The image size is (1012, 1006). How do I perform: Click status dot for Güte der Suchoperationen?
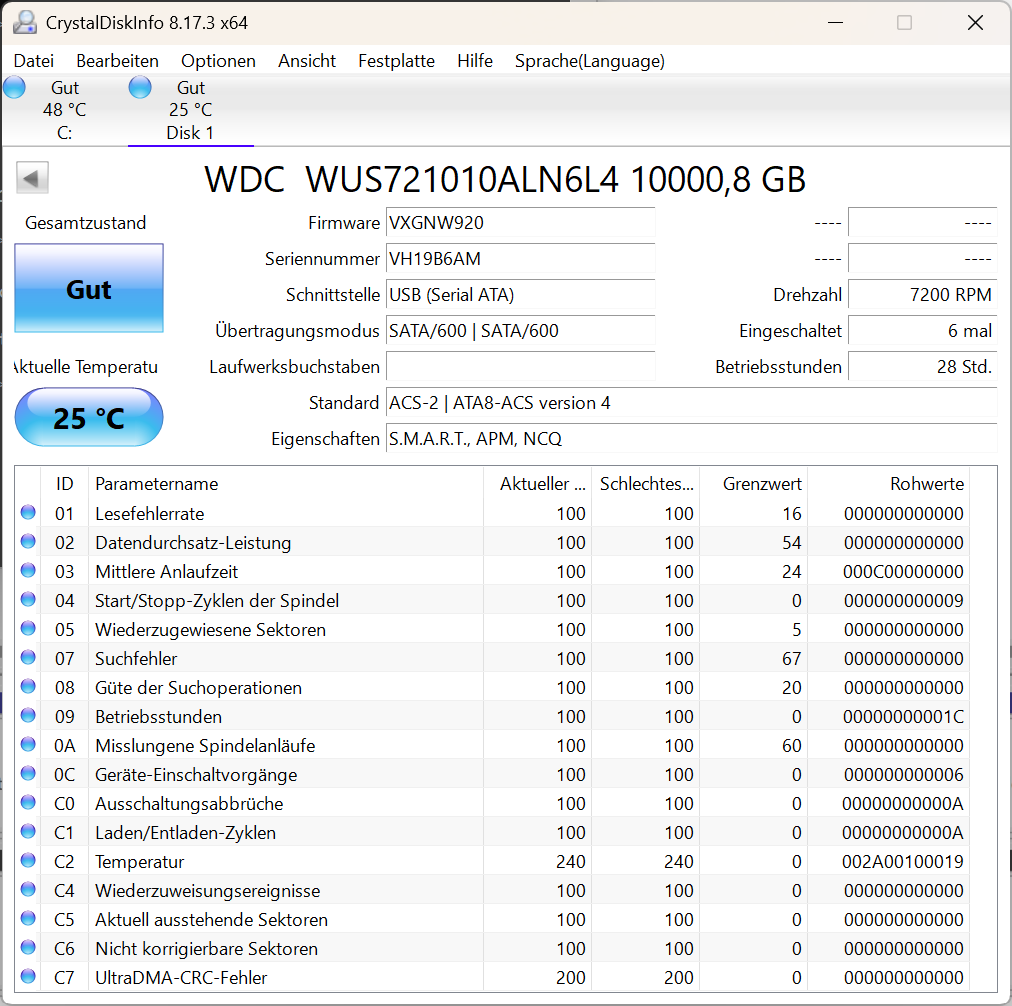(28, 687)
